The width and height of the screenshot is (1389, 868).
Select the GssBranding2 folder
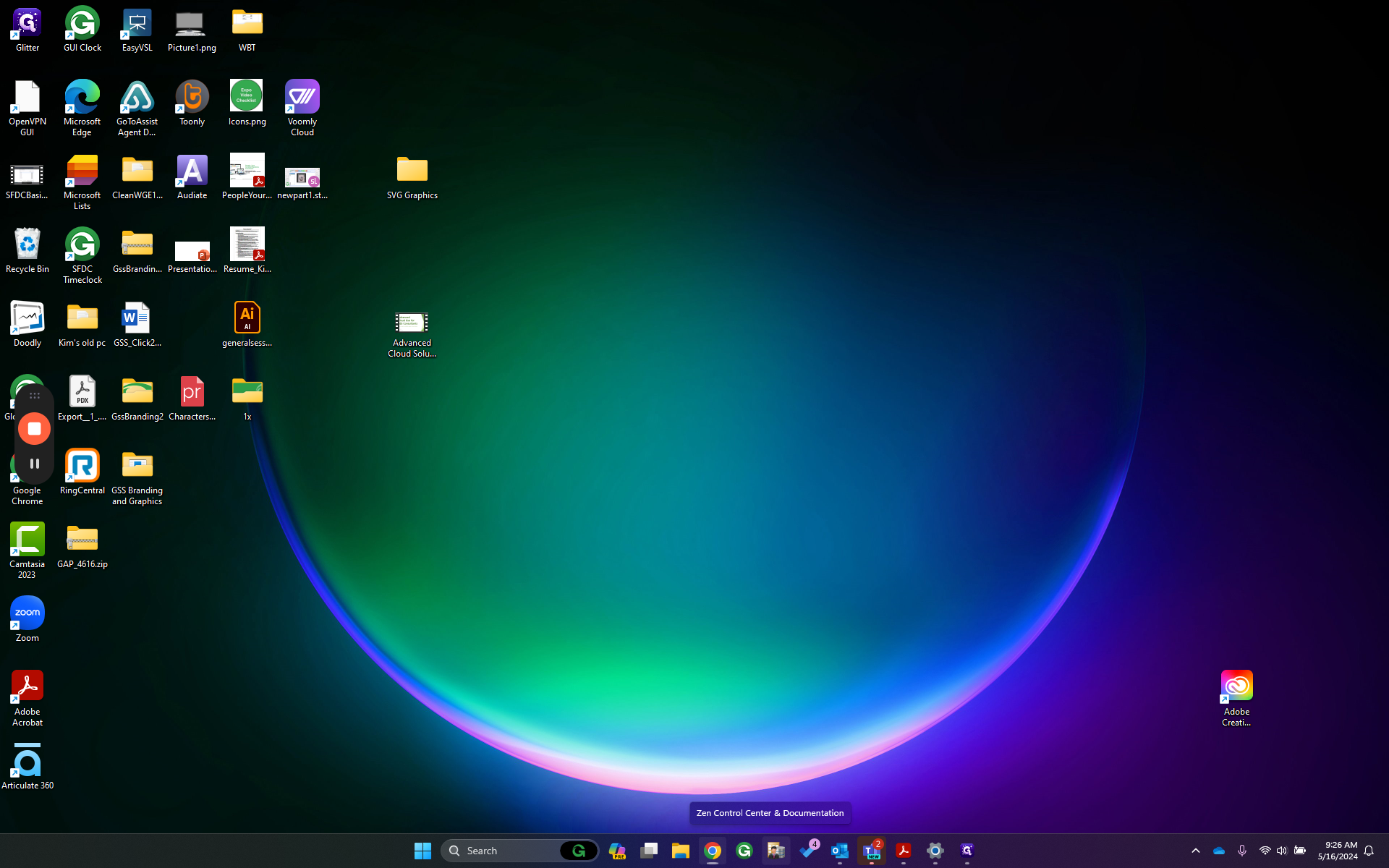pos(137,399)
